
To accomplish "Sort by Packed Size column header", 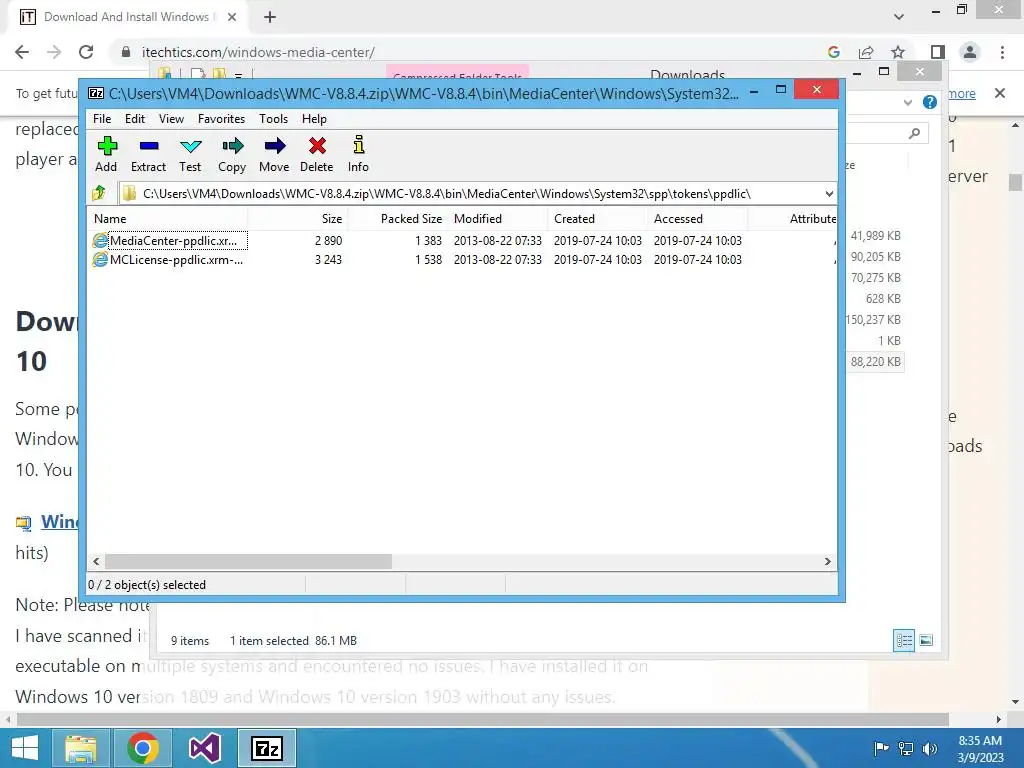I will [398, 219].
